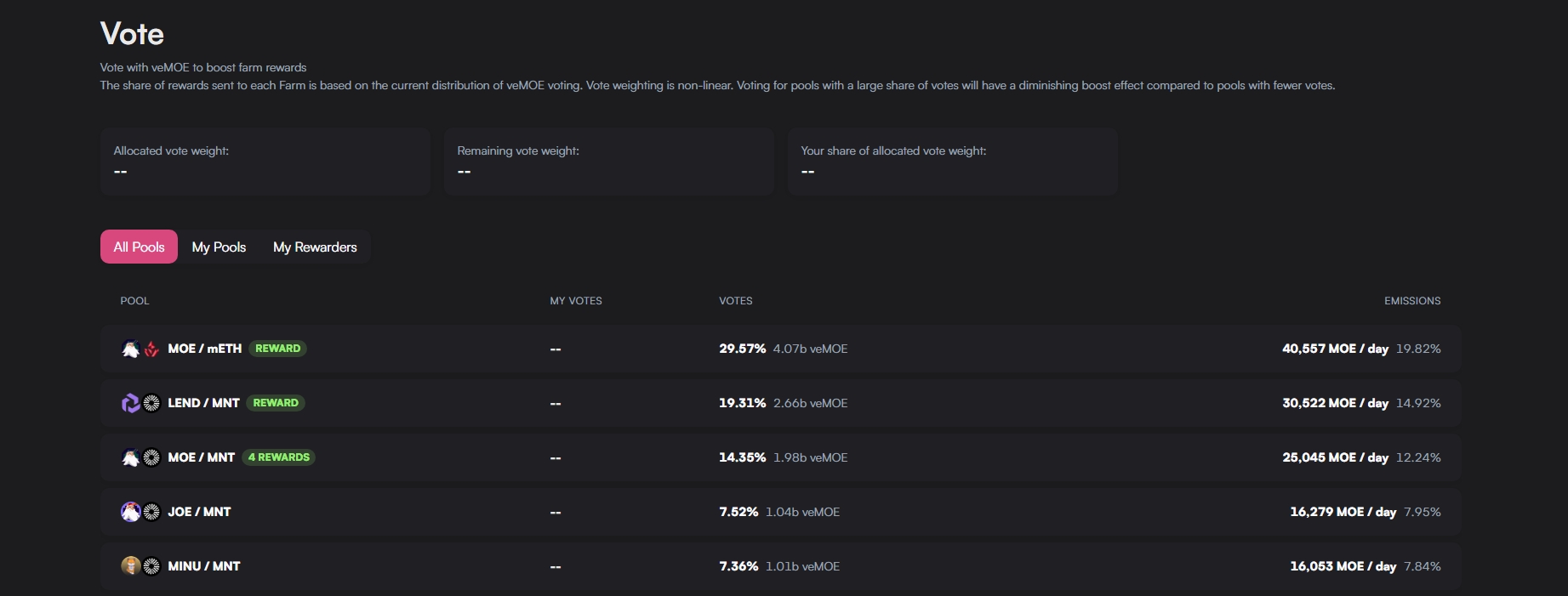The height and width of the screenshot is (596, 1568).
Task: Click the JOE token icon
Action: coord(130,512)
